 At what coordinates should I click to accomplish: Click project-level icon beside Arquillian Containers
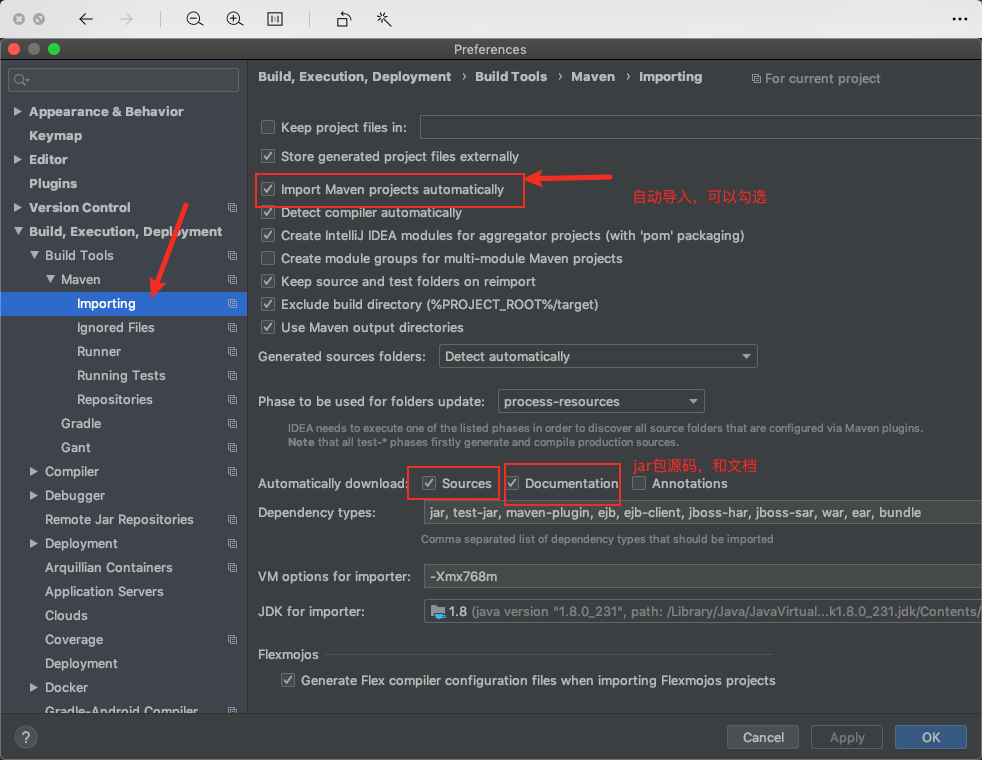[232, 567]
